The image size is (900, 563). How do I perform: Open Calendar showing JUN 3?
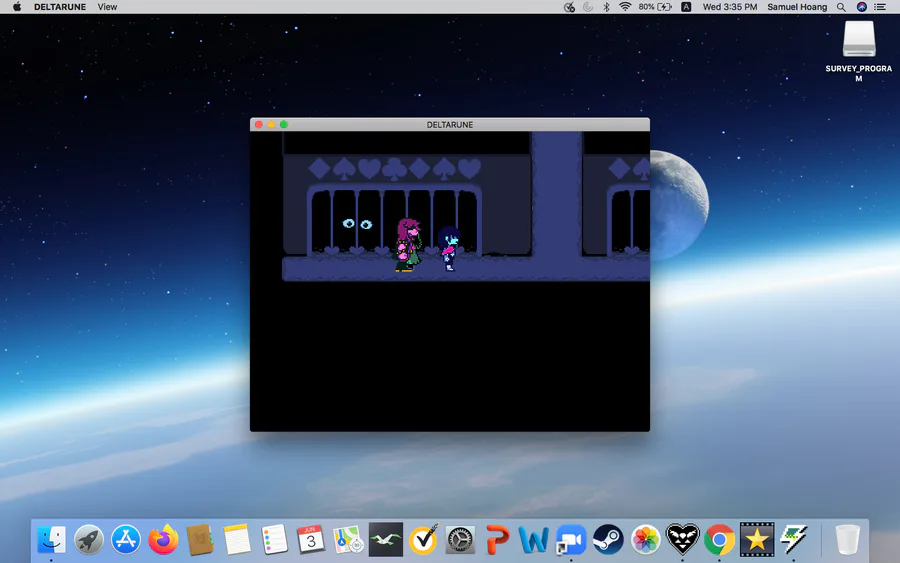[x=311, y=539]
